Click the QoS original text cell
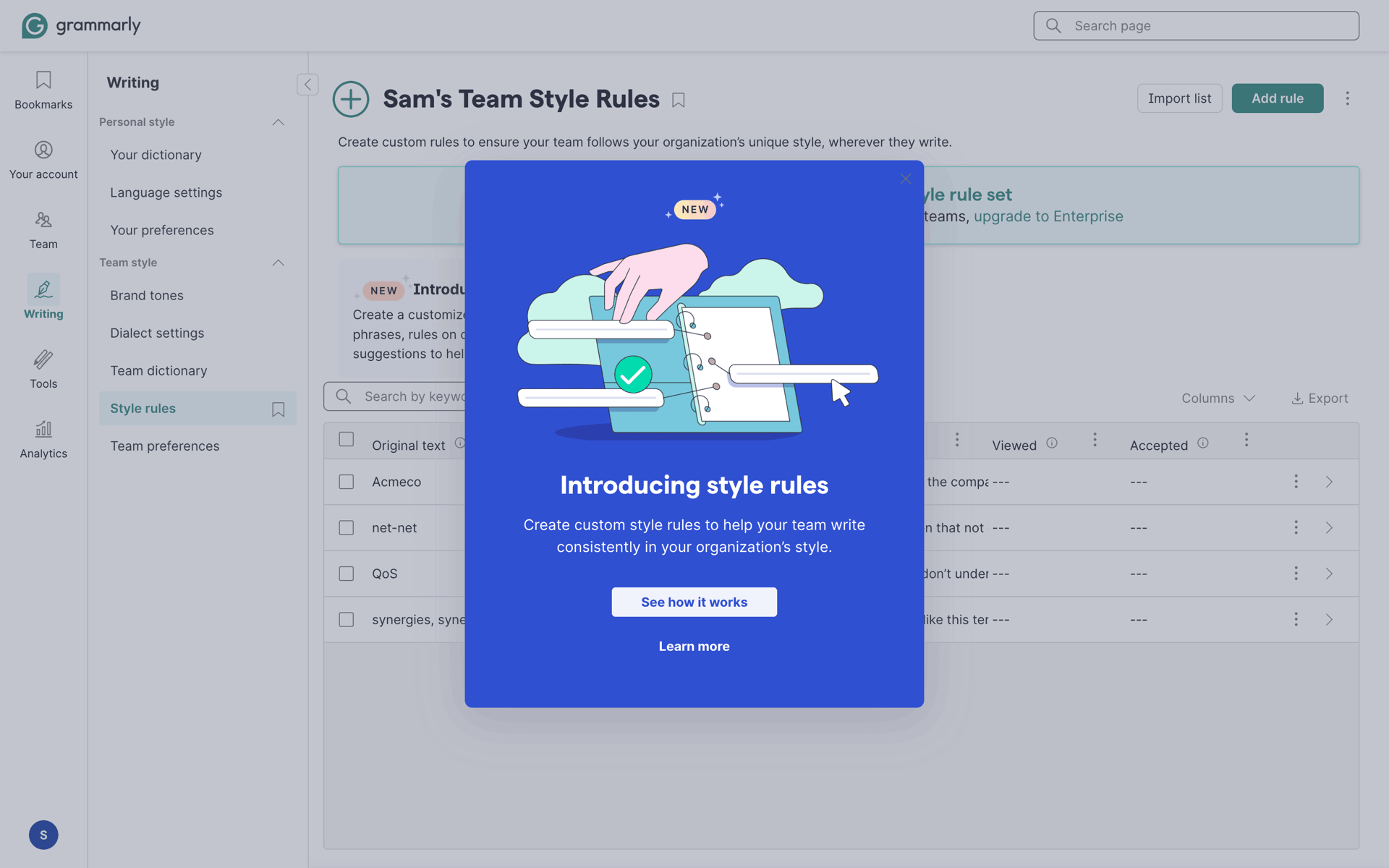 point(385,574)
